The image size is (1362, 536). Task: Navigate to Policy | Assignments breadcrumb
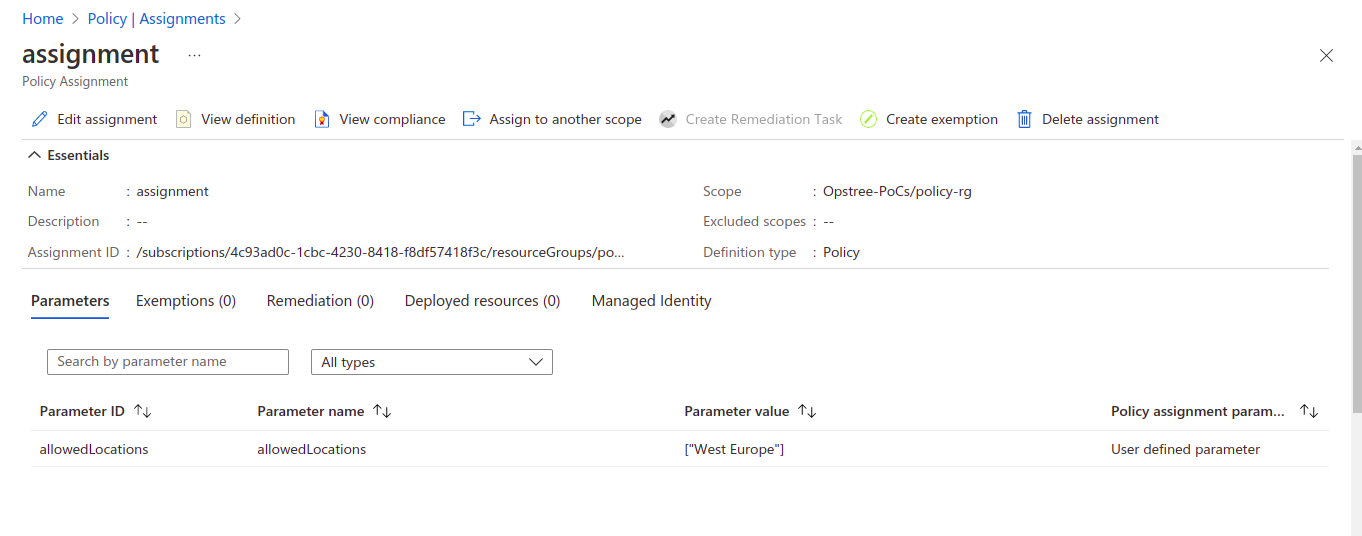click(x=157, y=19)
